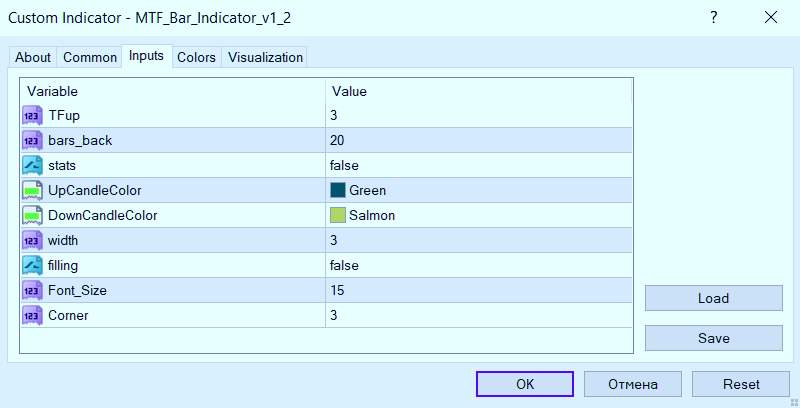Go to the Visualization tab
This screenshot has height=408, width=800.
point(265,57)
